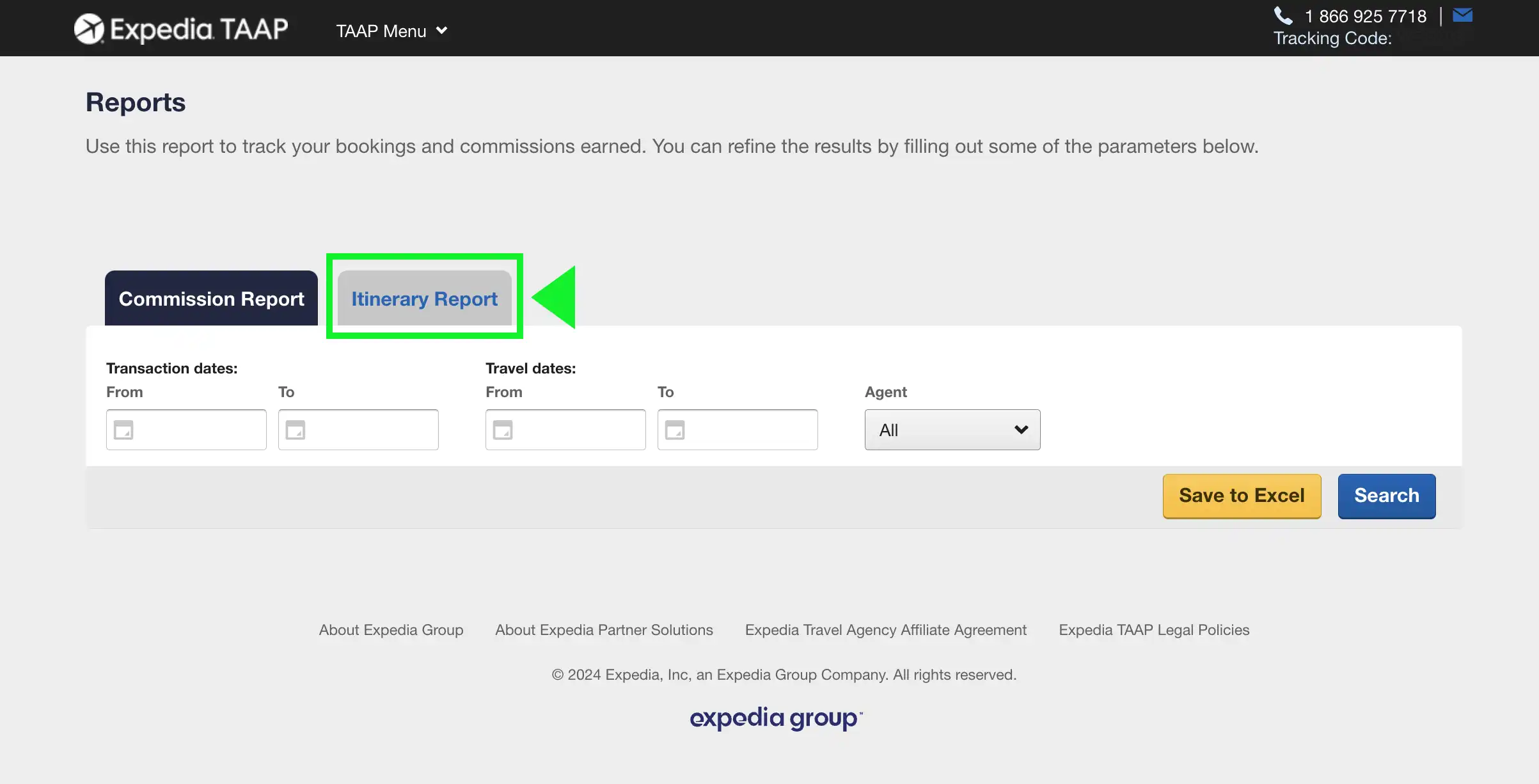The image size is (1539, 784).
Task: Focus the Travel dates From input
Action: (x=565, y=430)
